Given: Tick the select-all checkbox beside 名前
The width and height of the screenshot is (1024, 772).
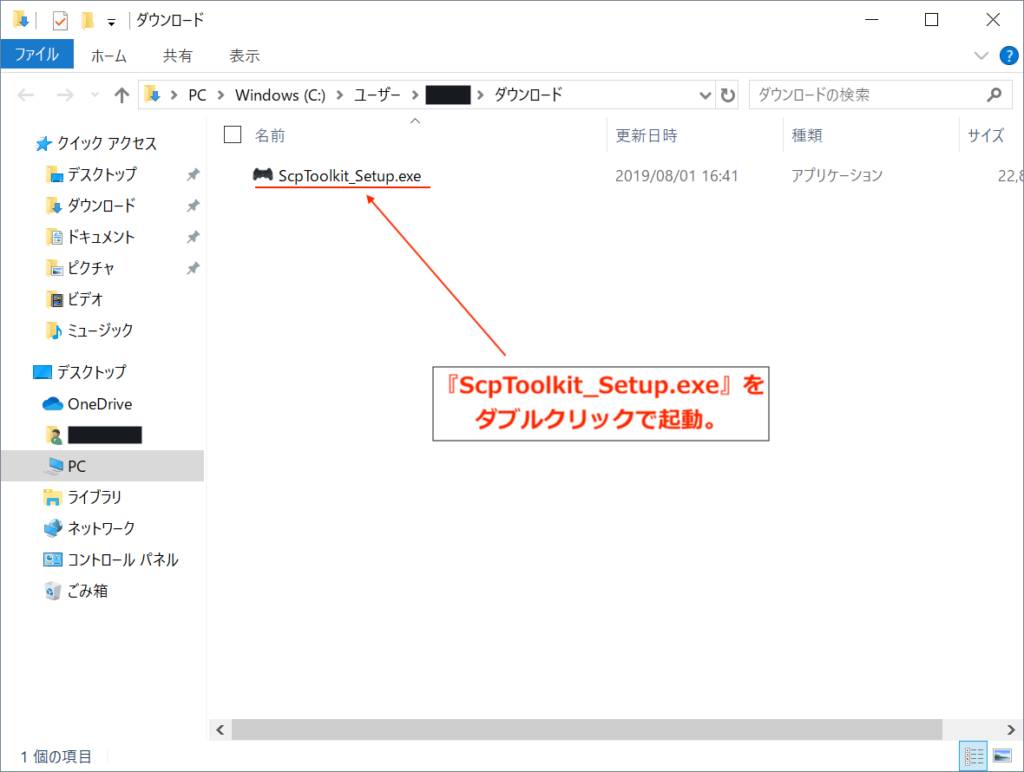Looking at the screenshot, I should coord(232,135).
